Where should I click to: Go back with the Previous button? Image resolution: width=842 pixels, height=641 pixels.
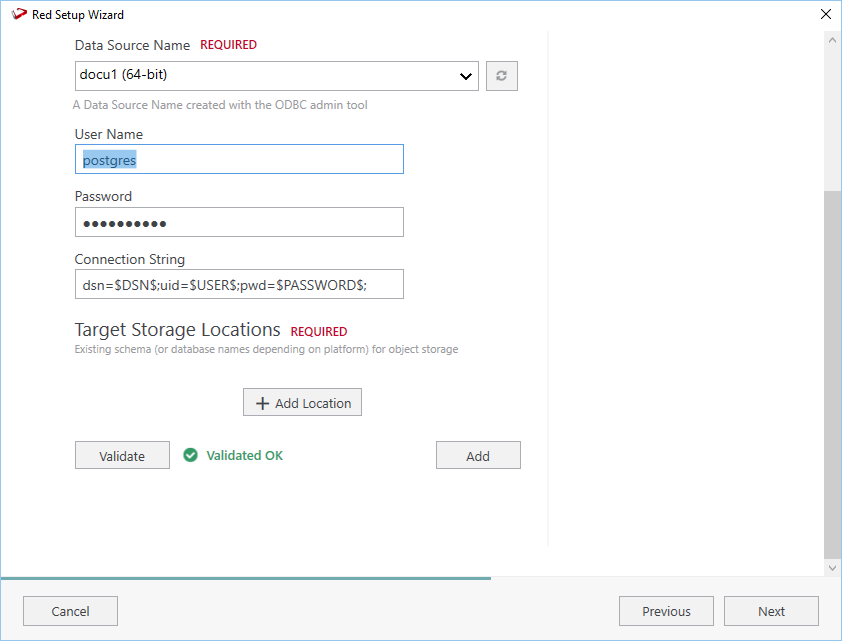[666, 611]
